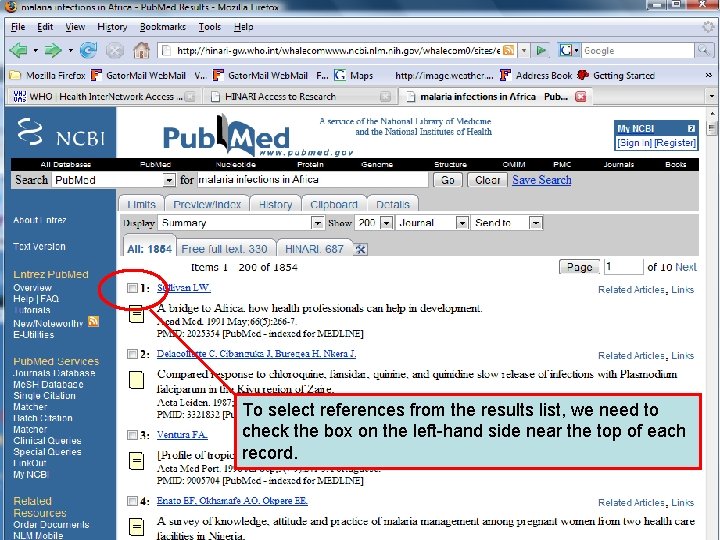
Task: Open the back button history dropdown
Action: tap(35, 51)
